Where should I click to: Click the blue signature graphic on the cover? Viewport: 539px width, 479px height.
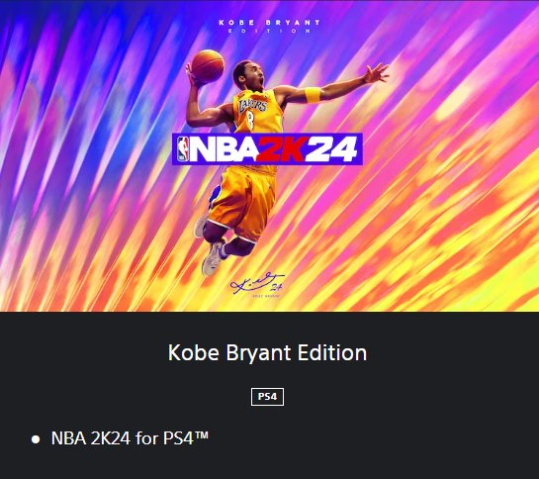click(x=257, y=283)
